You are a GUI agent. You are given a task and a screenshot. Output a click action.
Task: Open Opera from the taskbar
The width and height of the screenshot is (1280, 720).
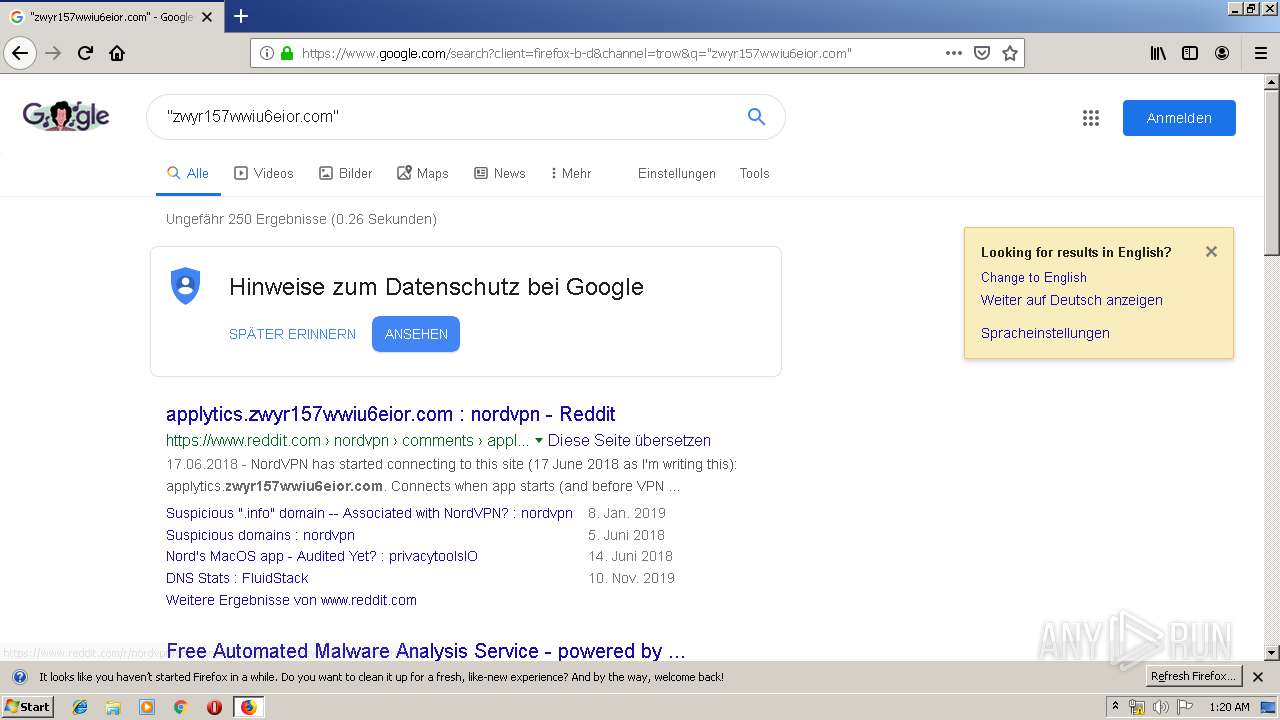(x=214, y=707)
